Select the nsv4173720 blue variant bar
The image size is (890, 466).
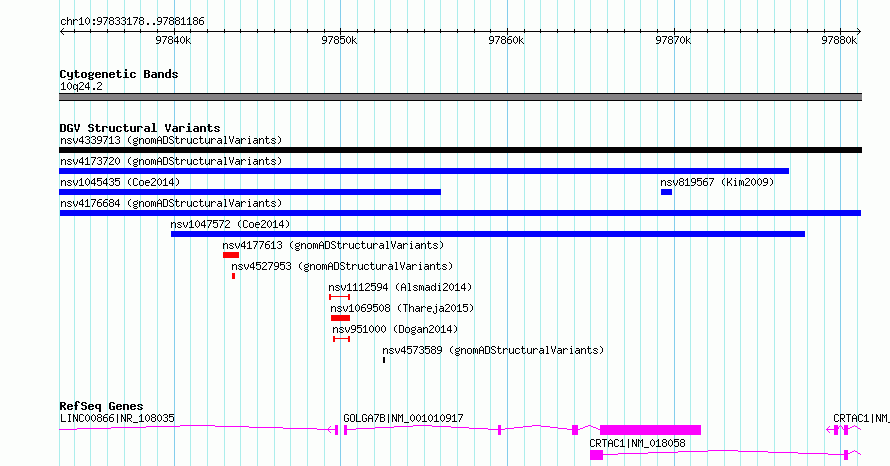coord(424,171)
